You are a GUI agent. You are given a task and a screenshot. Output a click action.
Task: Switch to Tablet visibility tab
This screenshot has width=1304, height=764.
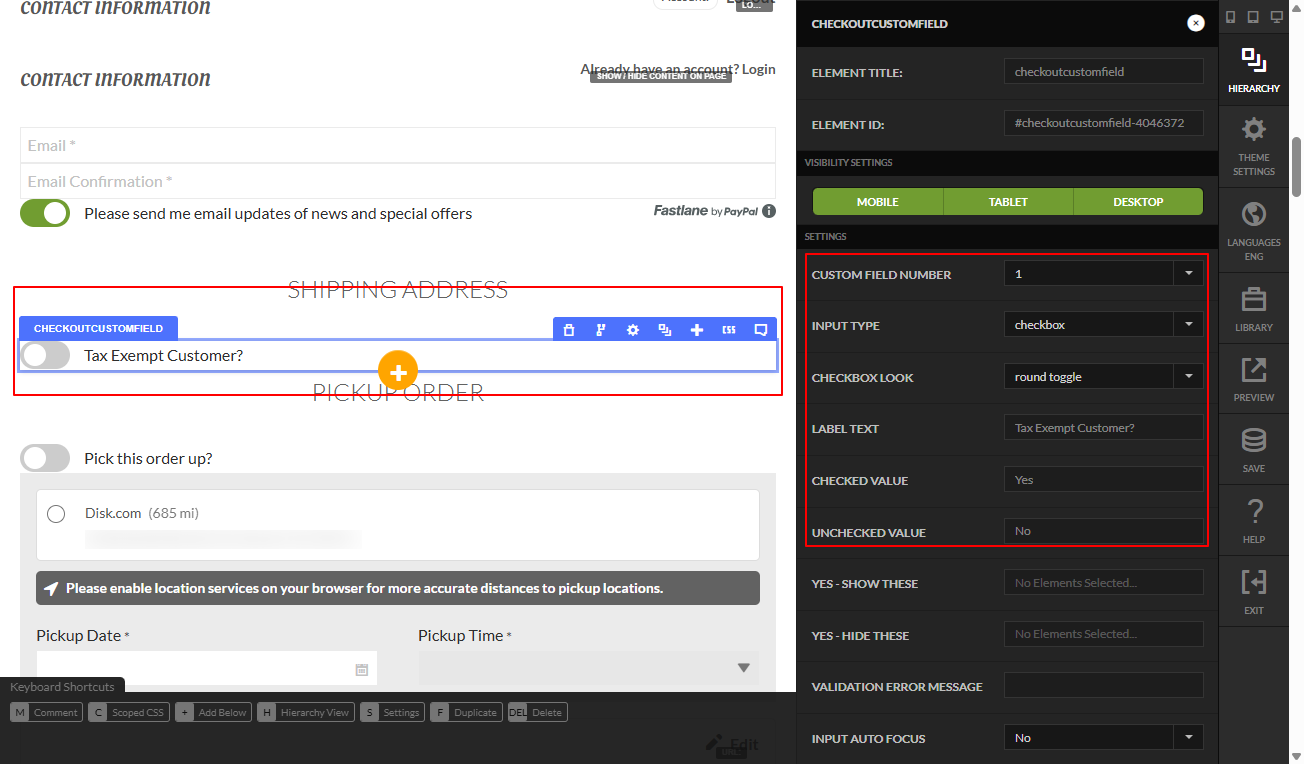(1008, 201)
